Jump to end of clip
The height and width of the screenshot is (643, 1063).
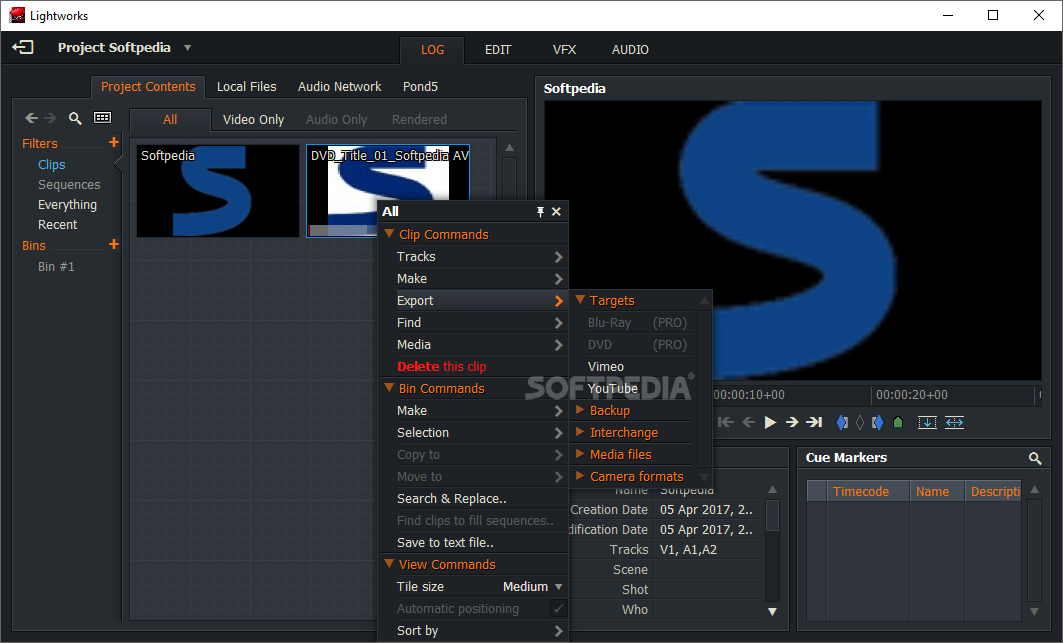click(x=814, y=422)
